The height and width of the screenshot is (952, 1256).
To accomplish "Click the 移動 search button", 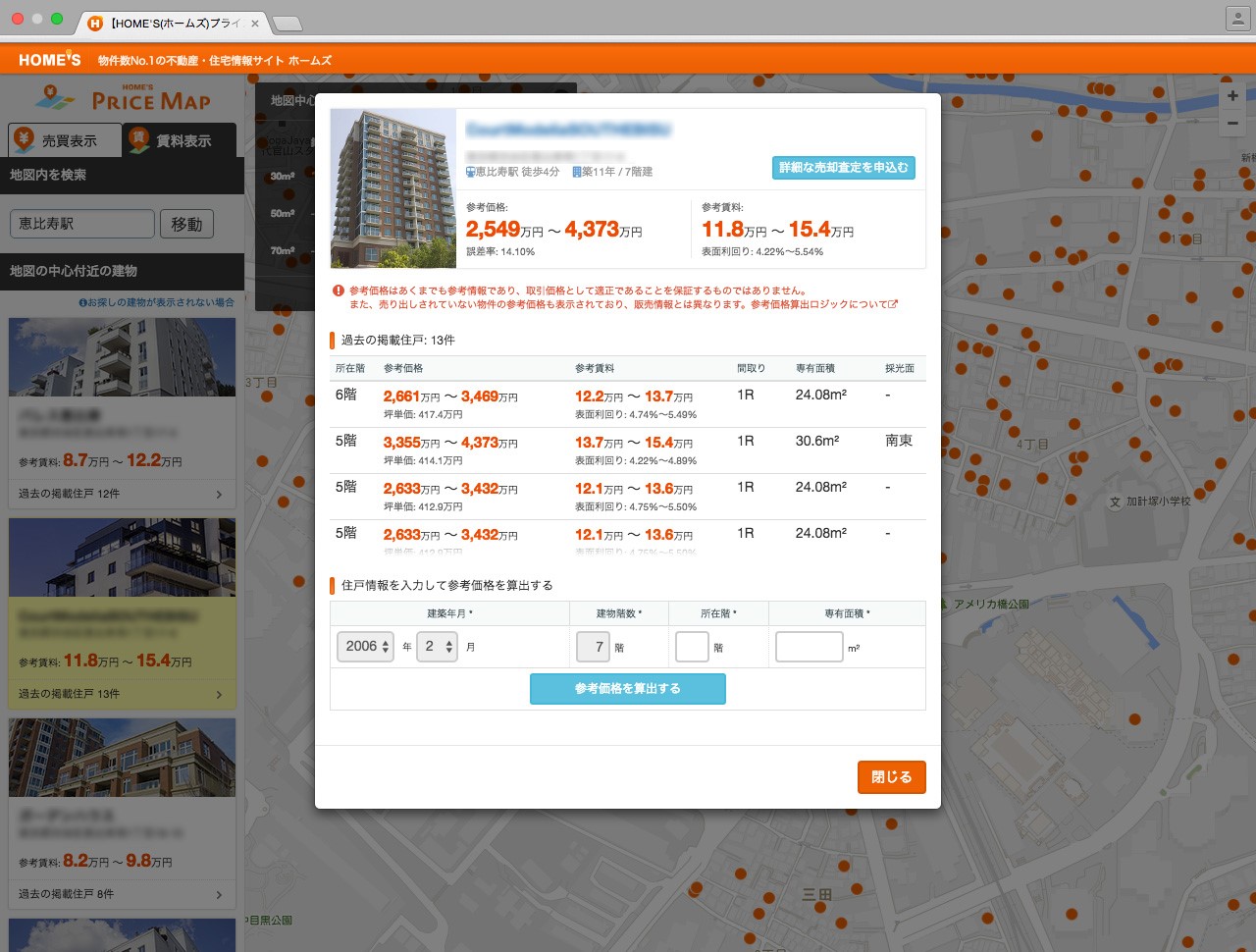I will tap(186, 224).
